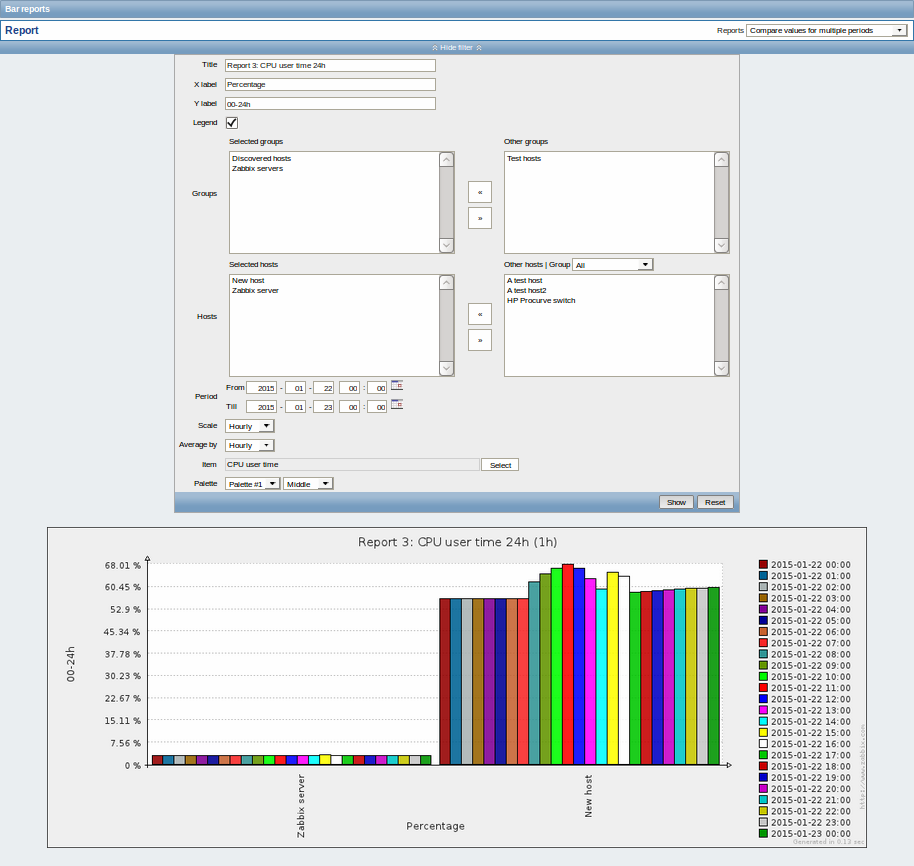This screenshot has height=866, width=914.
Task: Open the Reports type dropdown
Action: point(827,30)
